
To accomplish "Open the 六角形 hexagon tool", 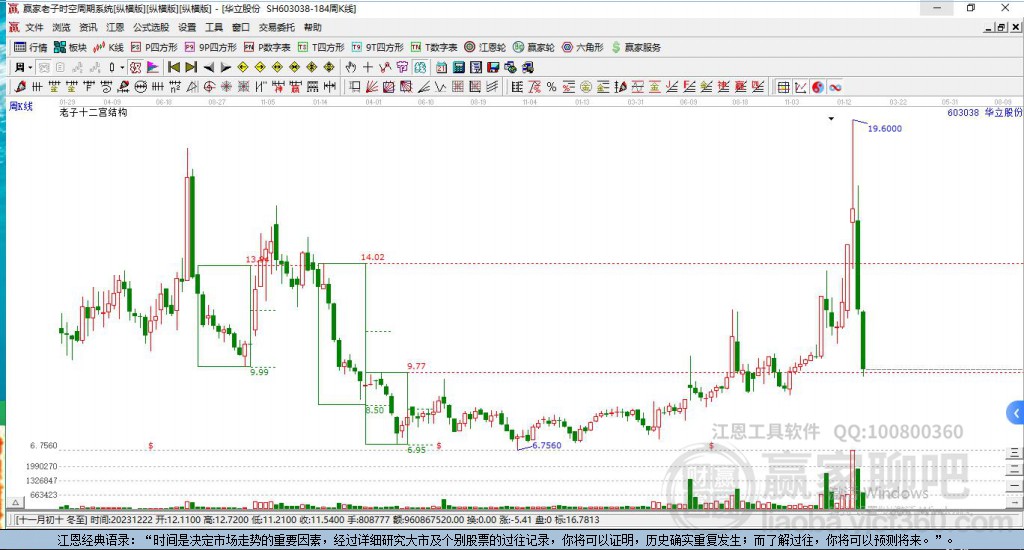I will [x=583, y=47].
